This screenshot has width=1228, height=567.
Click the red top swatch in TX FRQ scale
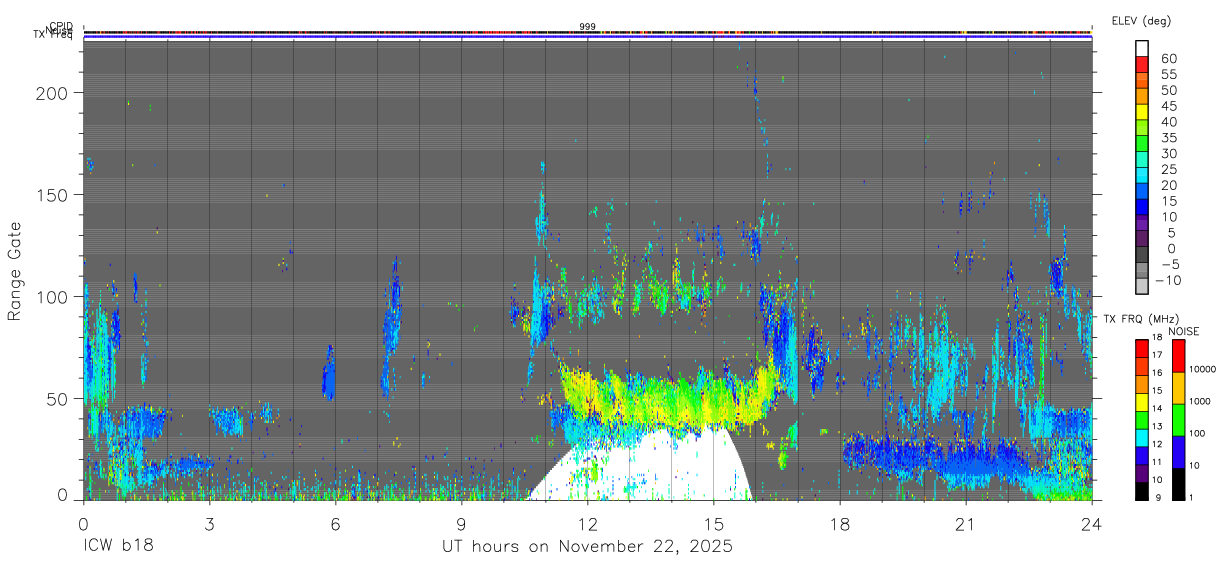(x=1142, y=348)
